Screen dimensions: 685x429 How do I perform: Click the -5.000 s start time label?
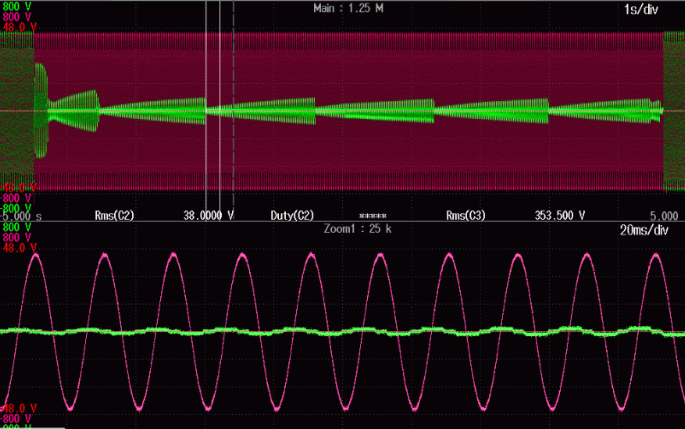(x=21, y=215)
